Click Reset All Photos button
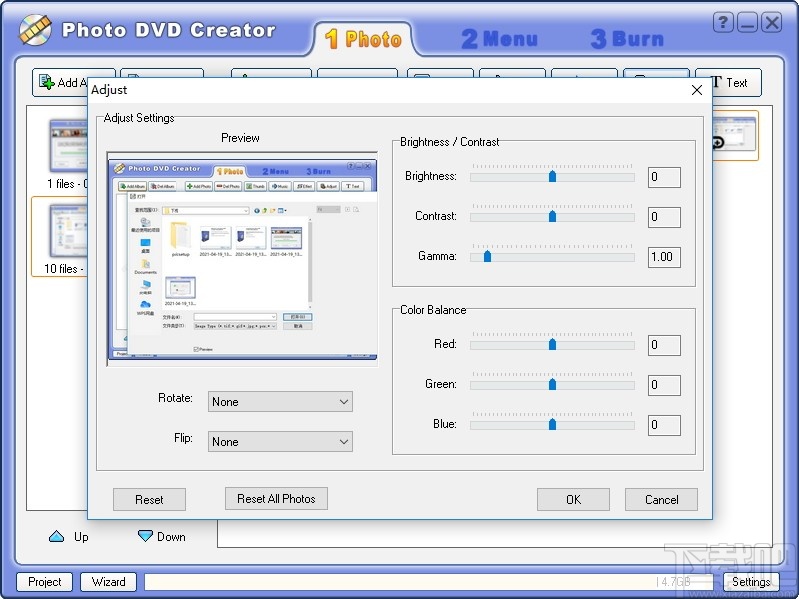The width and height of the screenshot is (799, 599). tap(276, 499)
